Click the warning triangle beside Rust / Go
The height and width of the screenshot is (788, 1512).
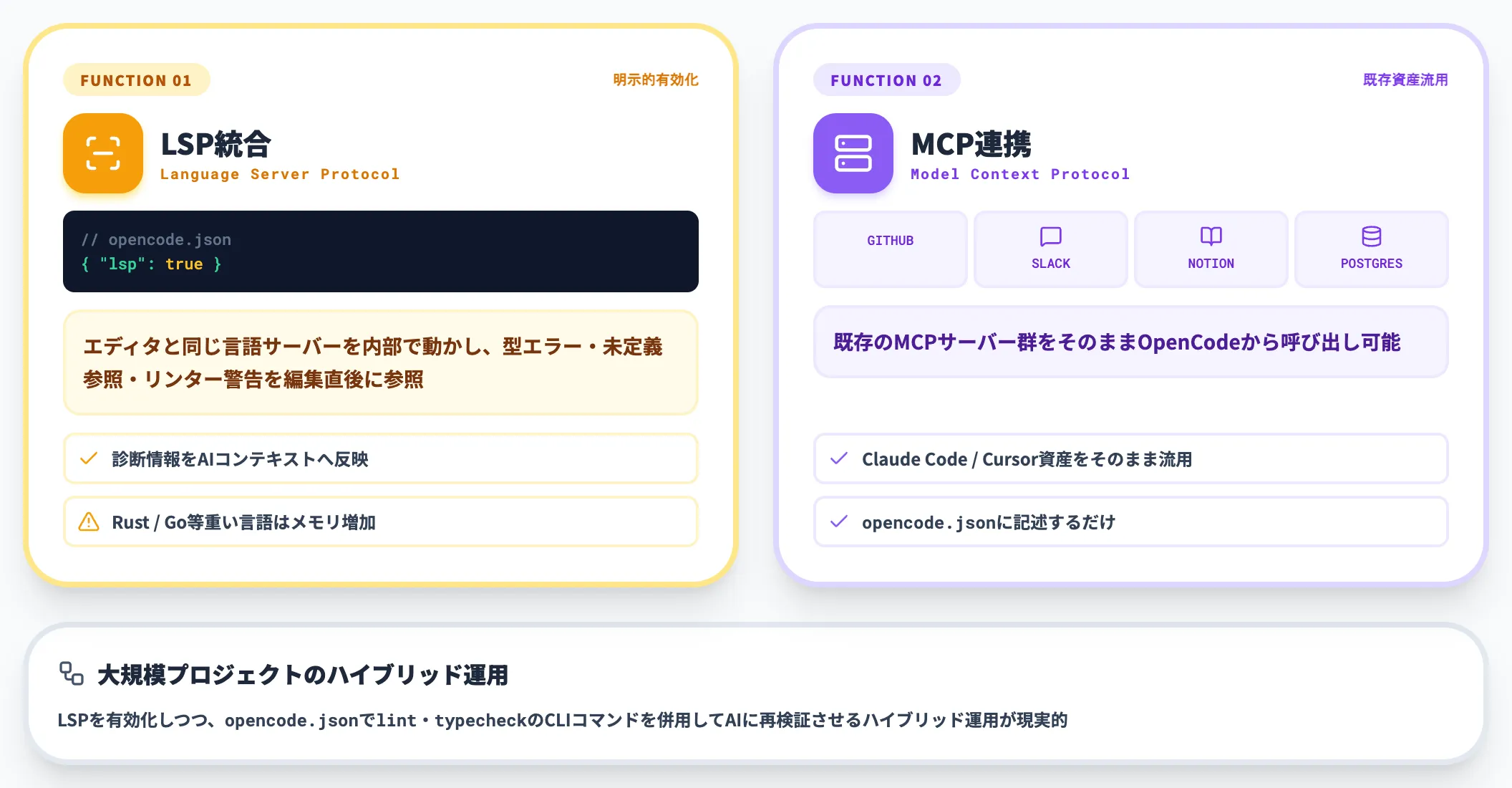point(89,522)
